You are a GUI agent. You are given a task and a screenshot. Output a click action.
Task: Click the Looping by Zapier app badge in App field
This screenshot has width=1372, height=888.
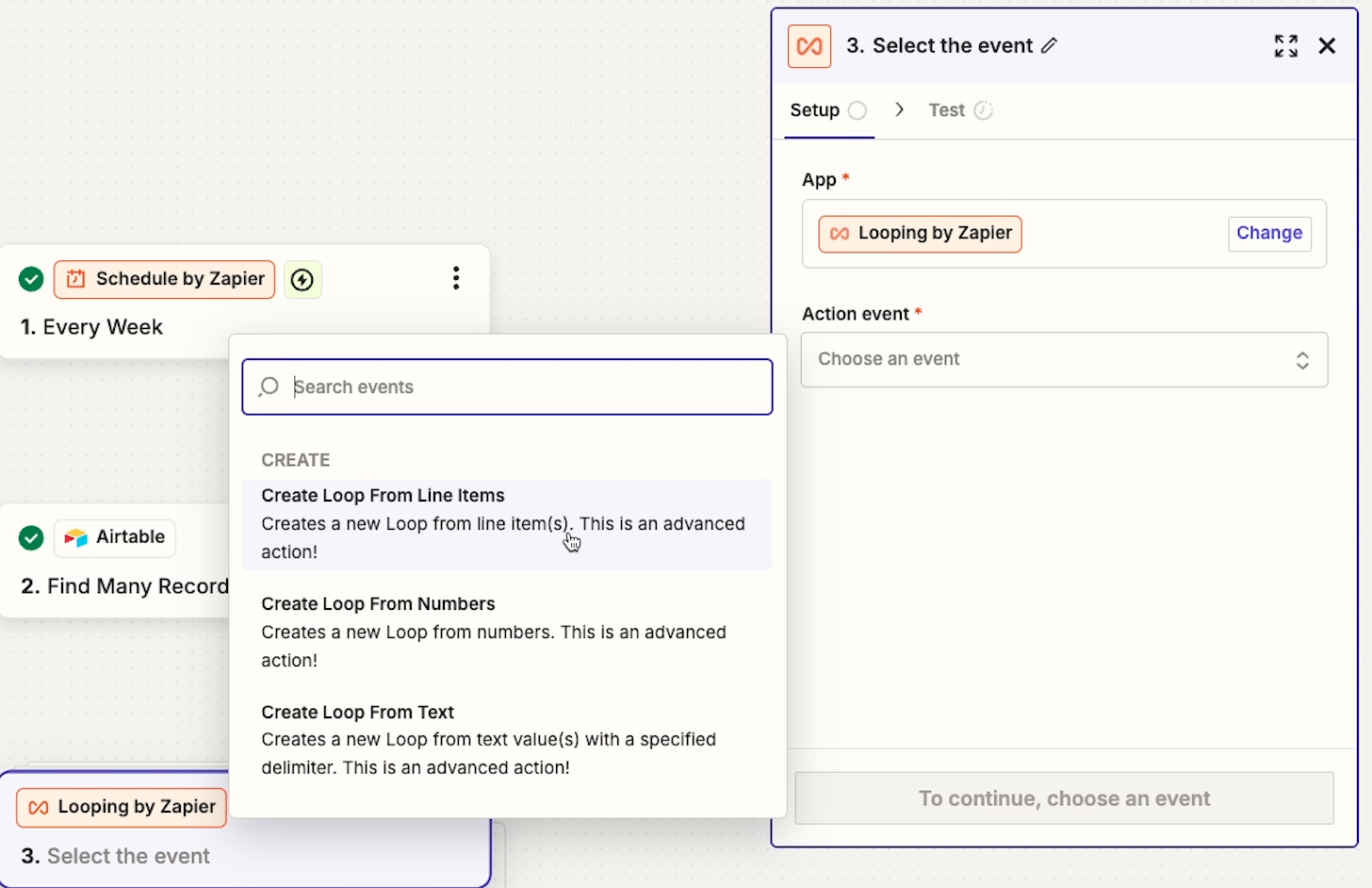(x=920, y=234)
